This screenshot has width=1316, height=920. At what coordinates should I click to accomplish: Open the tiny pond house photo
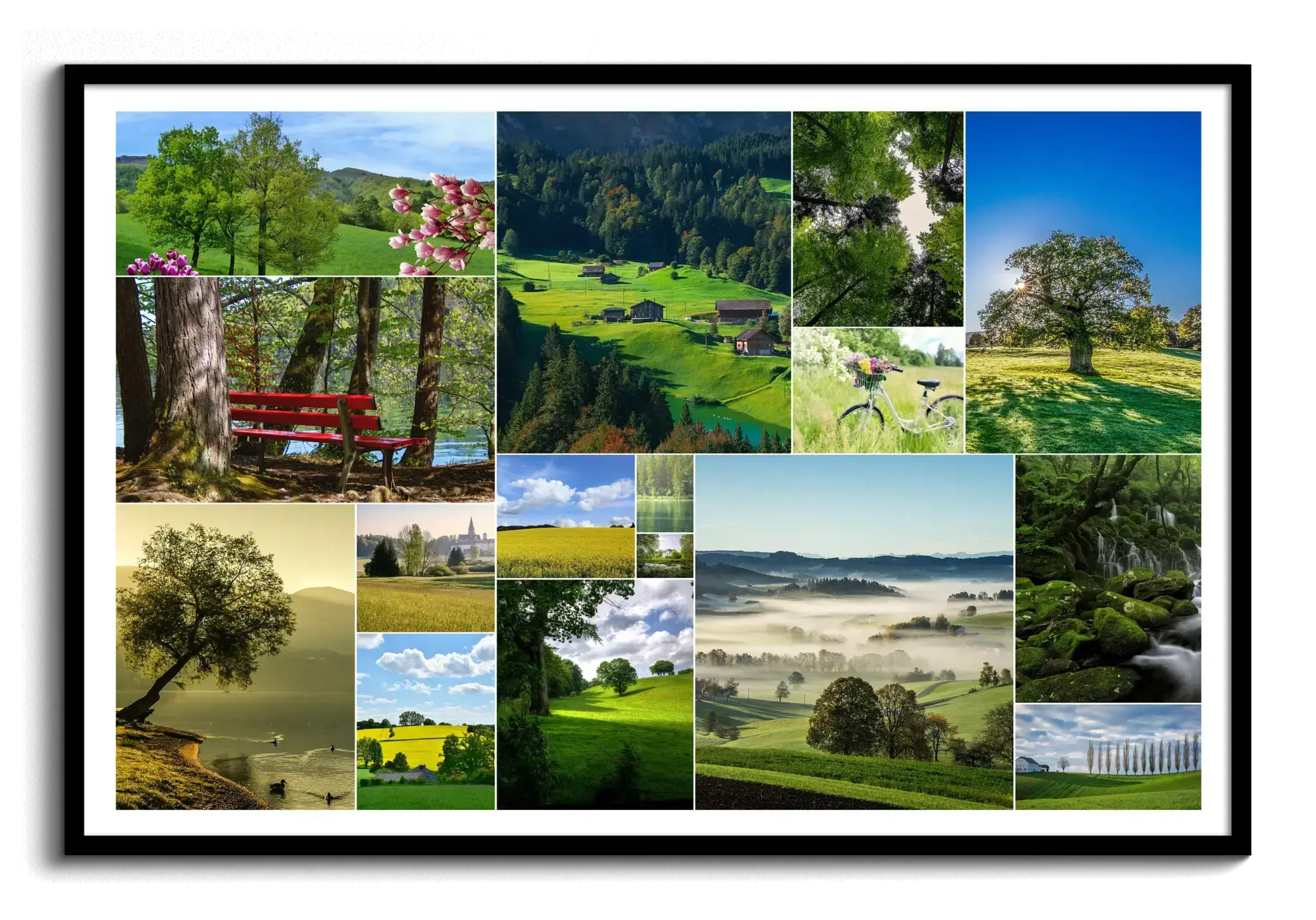pos(665,555)
